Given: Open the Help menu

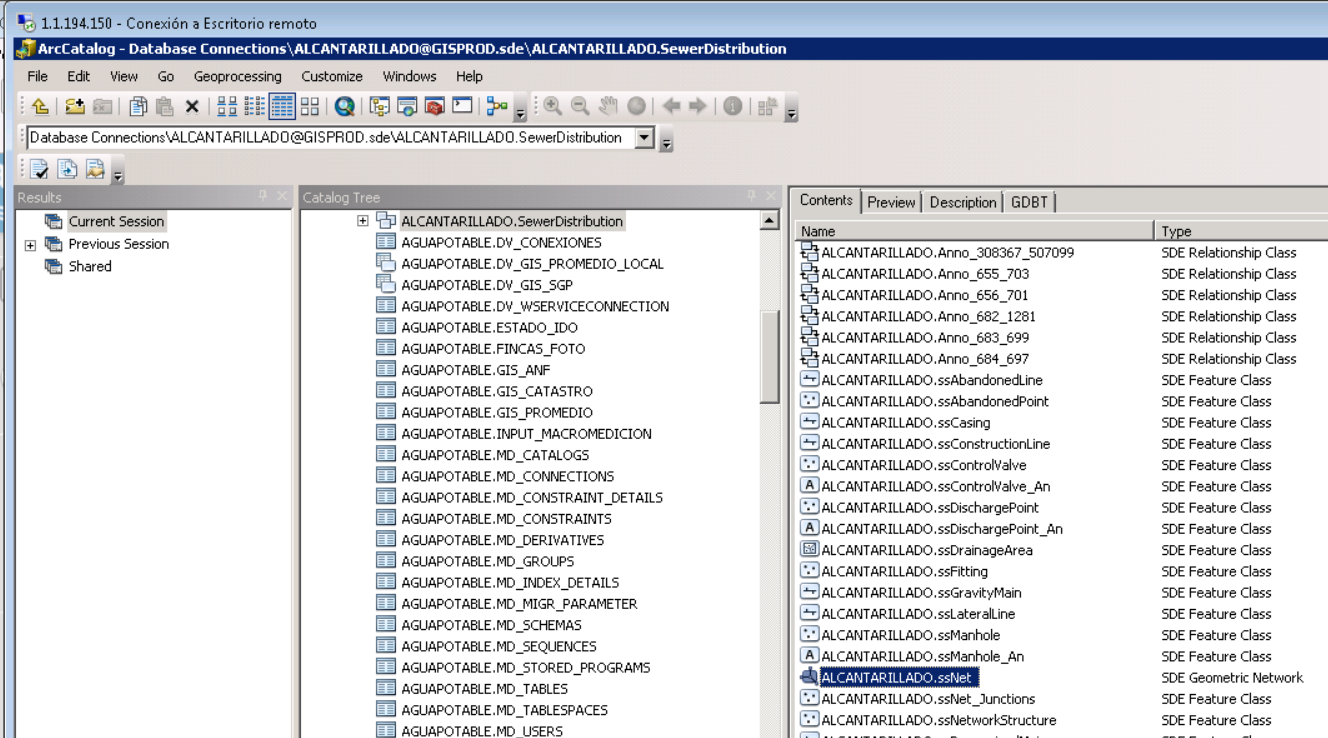Looking at the screenshot, I should pos(469,76).
